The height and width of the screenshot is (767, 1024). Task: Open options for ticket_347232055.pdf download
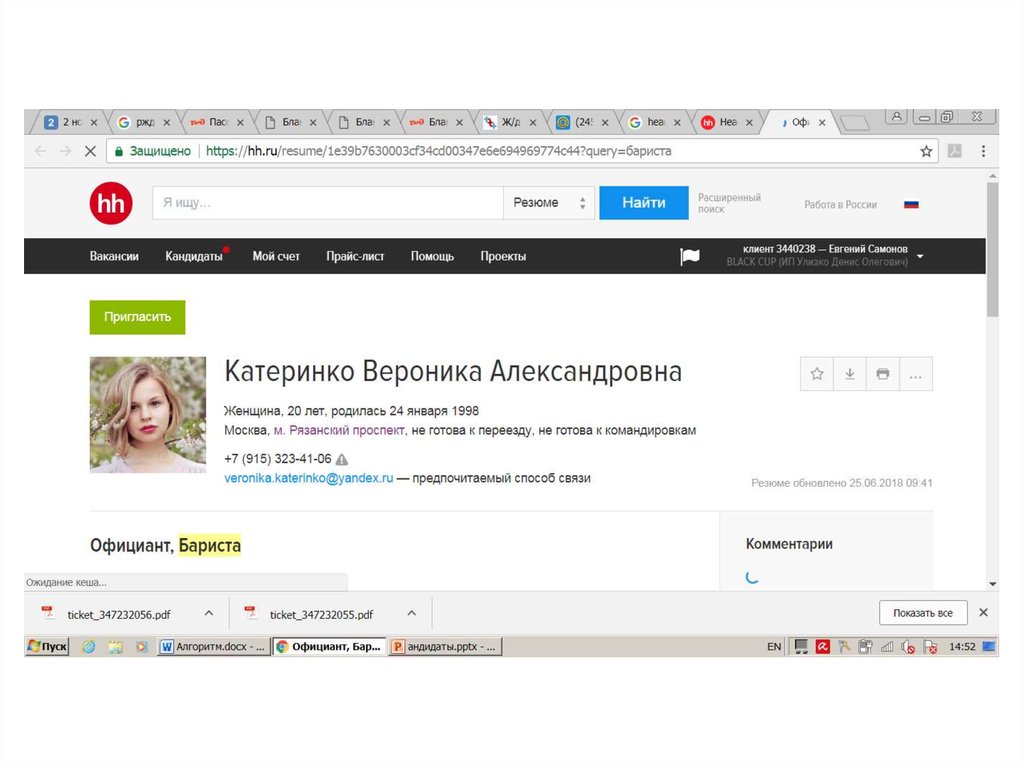coord(411,613)
